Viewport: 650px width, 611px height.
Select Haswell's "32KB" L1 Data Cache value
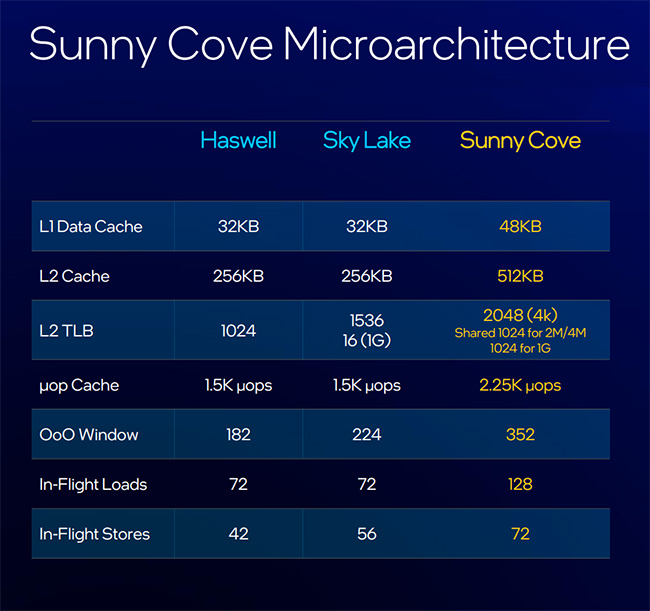click(x=238, y=226)
